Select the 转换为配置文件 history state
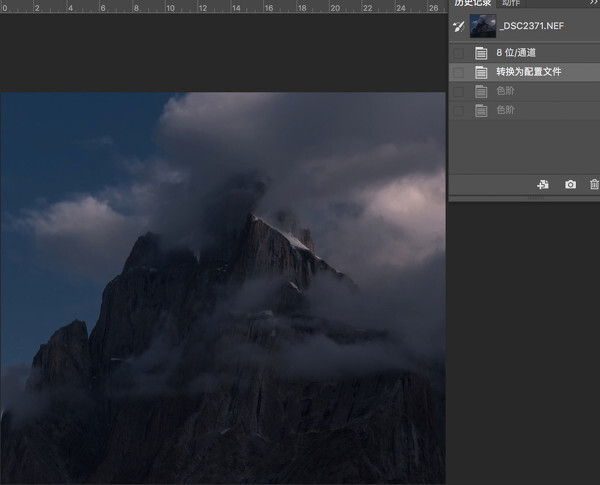The width and height of the screenshot is (600, 485). [528, 72]
